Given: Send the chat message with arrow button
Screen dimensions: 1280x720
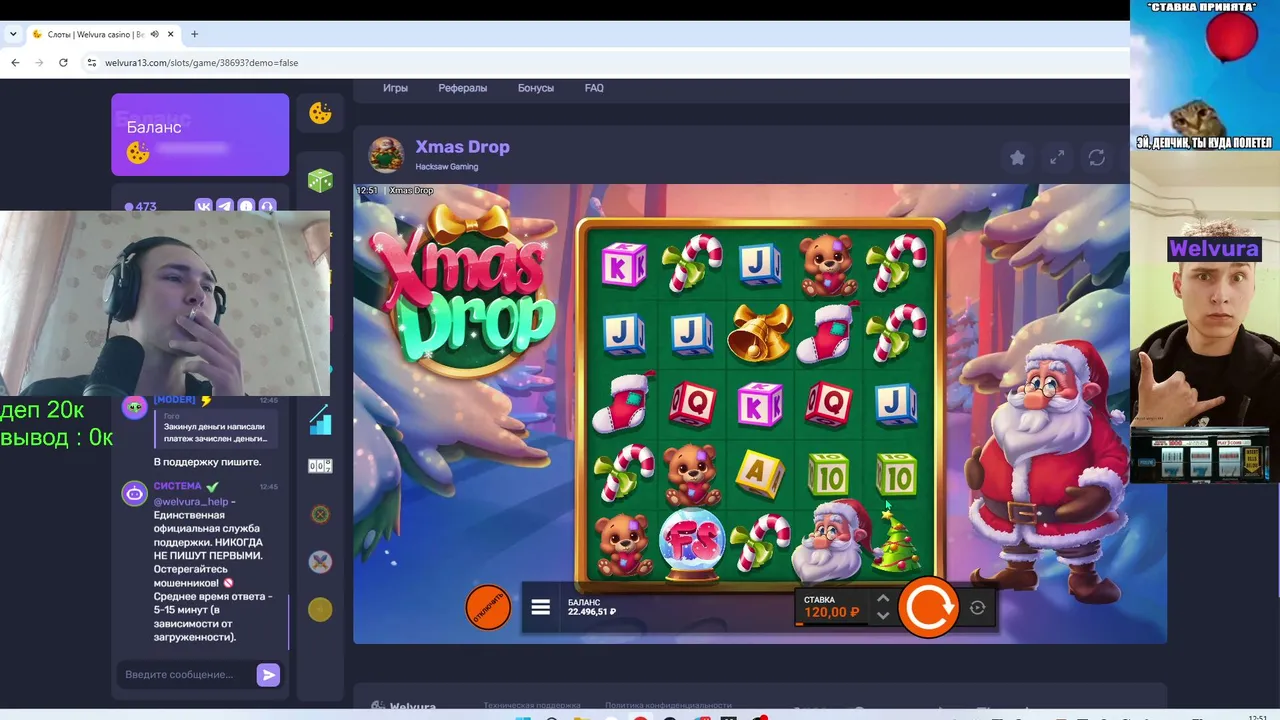Looking at the screenshot, I should [x=268, y=675].
